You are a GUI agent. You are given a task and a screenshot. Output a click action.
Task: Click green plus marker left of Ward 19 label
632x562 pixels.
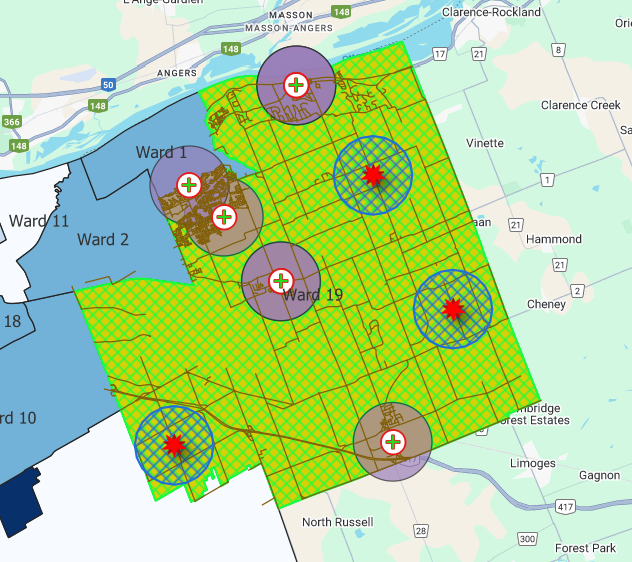280,281
